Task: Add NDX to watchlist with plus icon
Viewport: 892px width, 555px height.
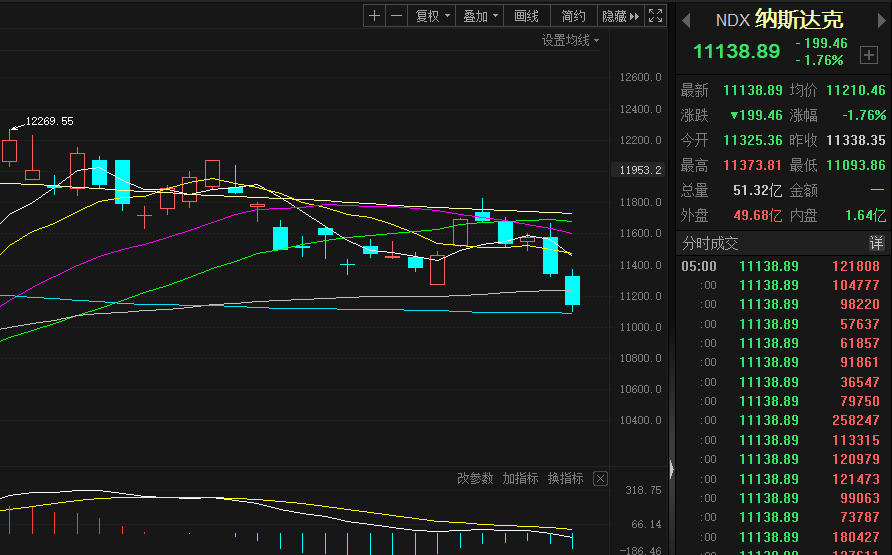Action: point(868,55)
